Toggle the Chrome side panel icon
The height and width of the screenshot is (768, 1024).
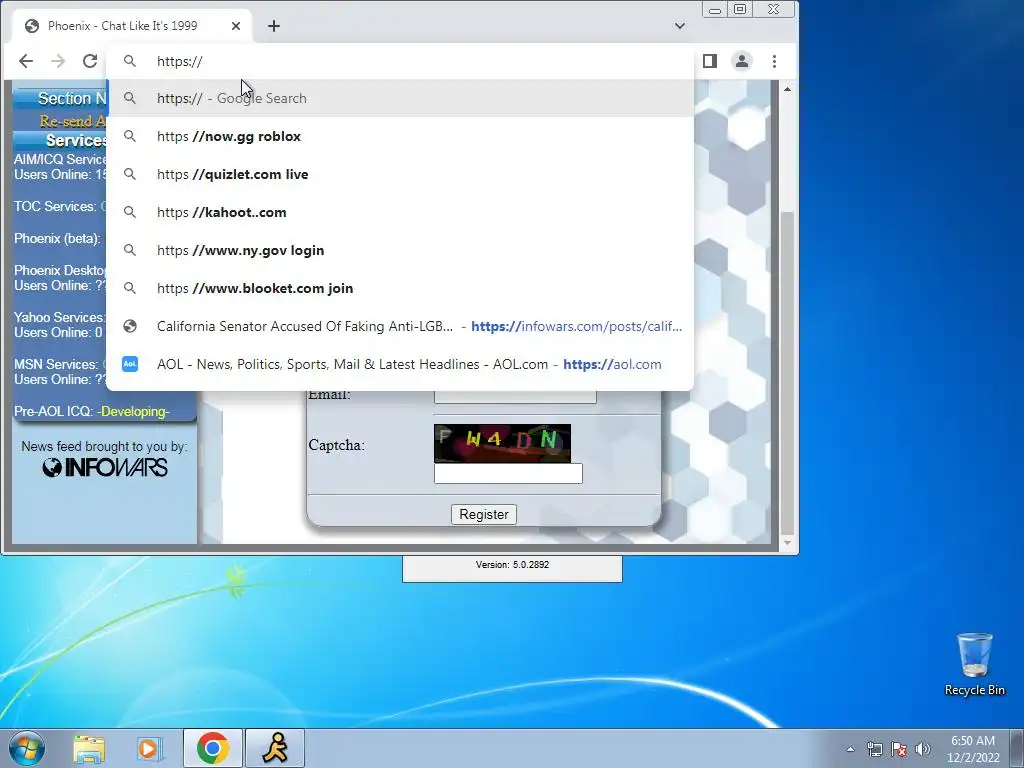click(x=710, y=61)
